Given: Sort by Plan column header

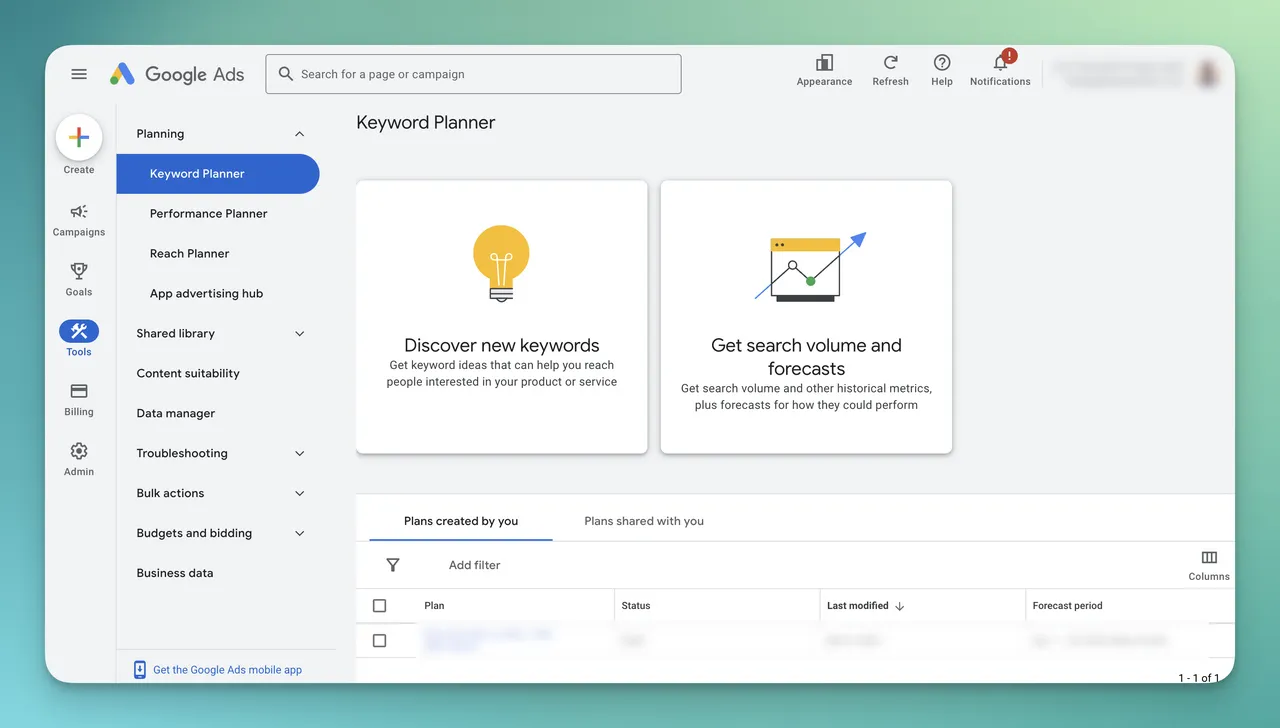Looking at the screenshot, I should coord(434,606).
